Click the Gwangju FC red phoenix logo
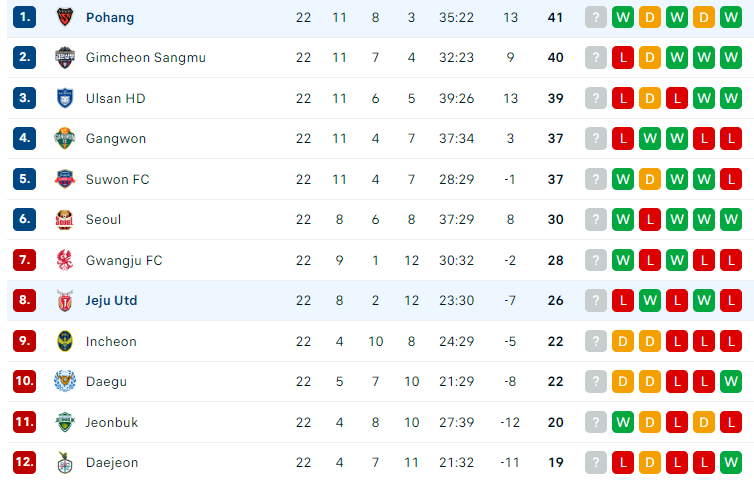The height and width of the screenshot is (481, 754). (x=65, y=260)
